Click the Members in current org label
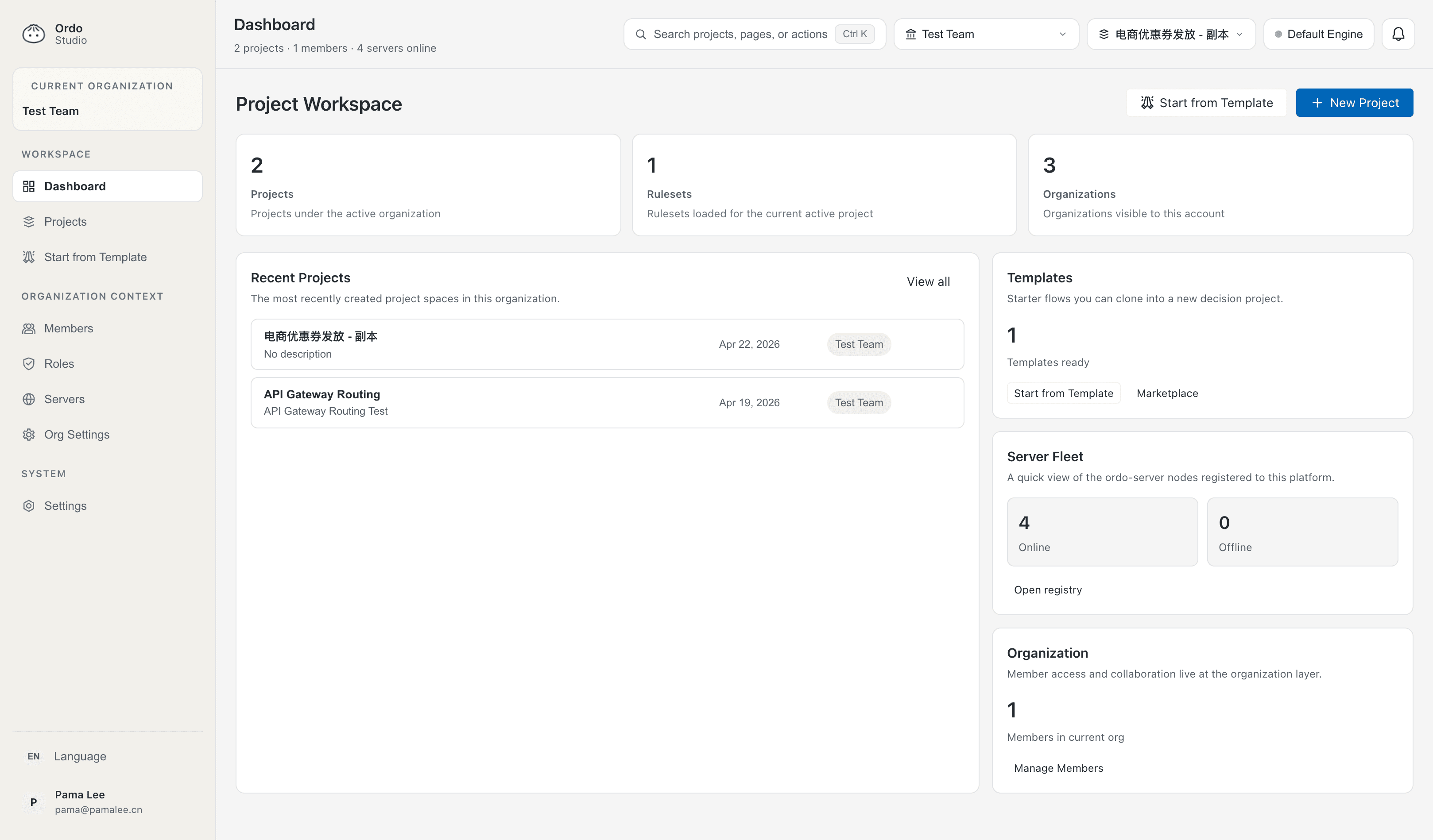The image size is (1433, 840). [1065, 737]
